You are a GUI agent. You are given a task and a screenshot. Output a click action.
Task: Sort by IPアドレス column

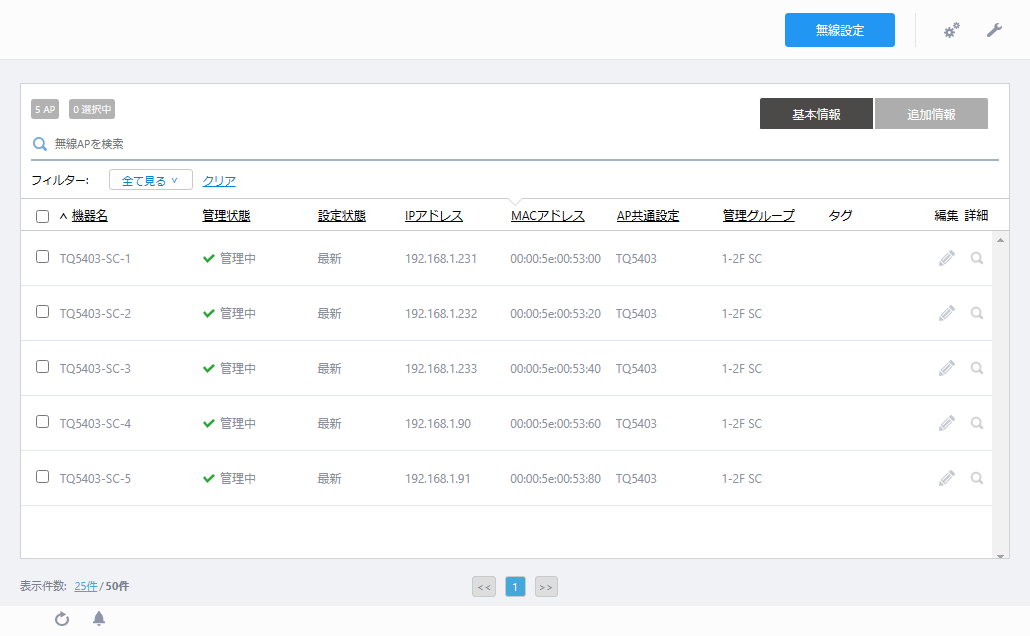434,216
